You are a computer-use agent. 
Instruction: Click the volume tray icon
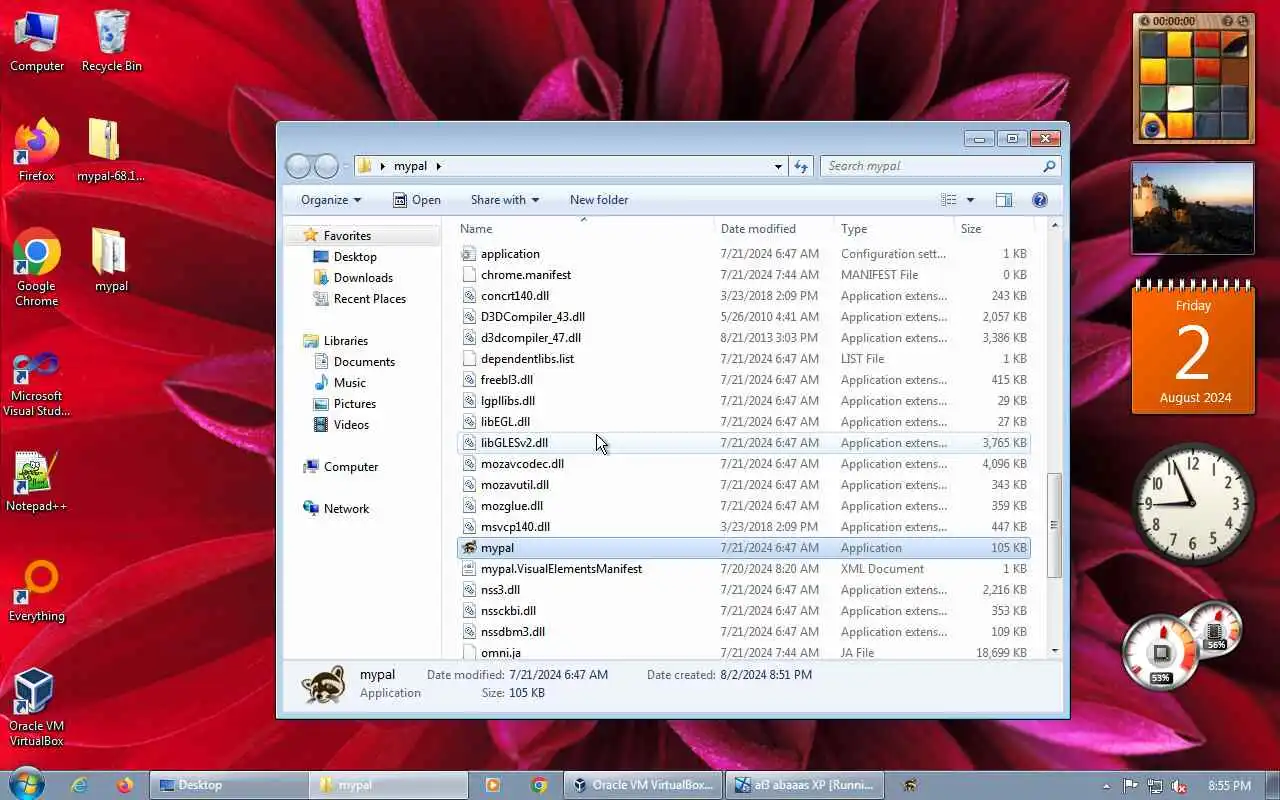point(1180,786)
